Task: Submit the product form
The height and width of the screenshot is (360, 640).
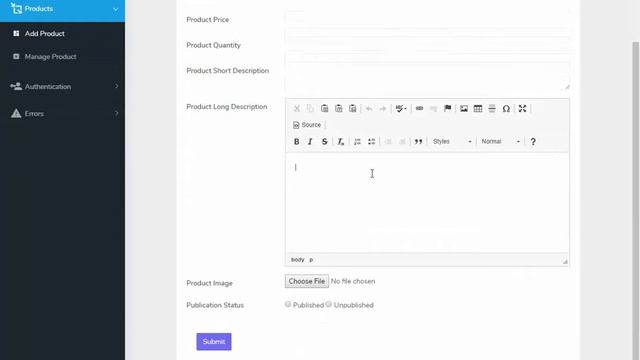Action: (x=214, y=342)
